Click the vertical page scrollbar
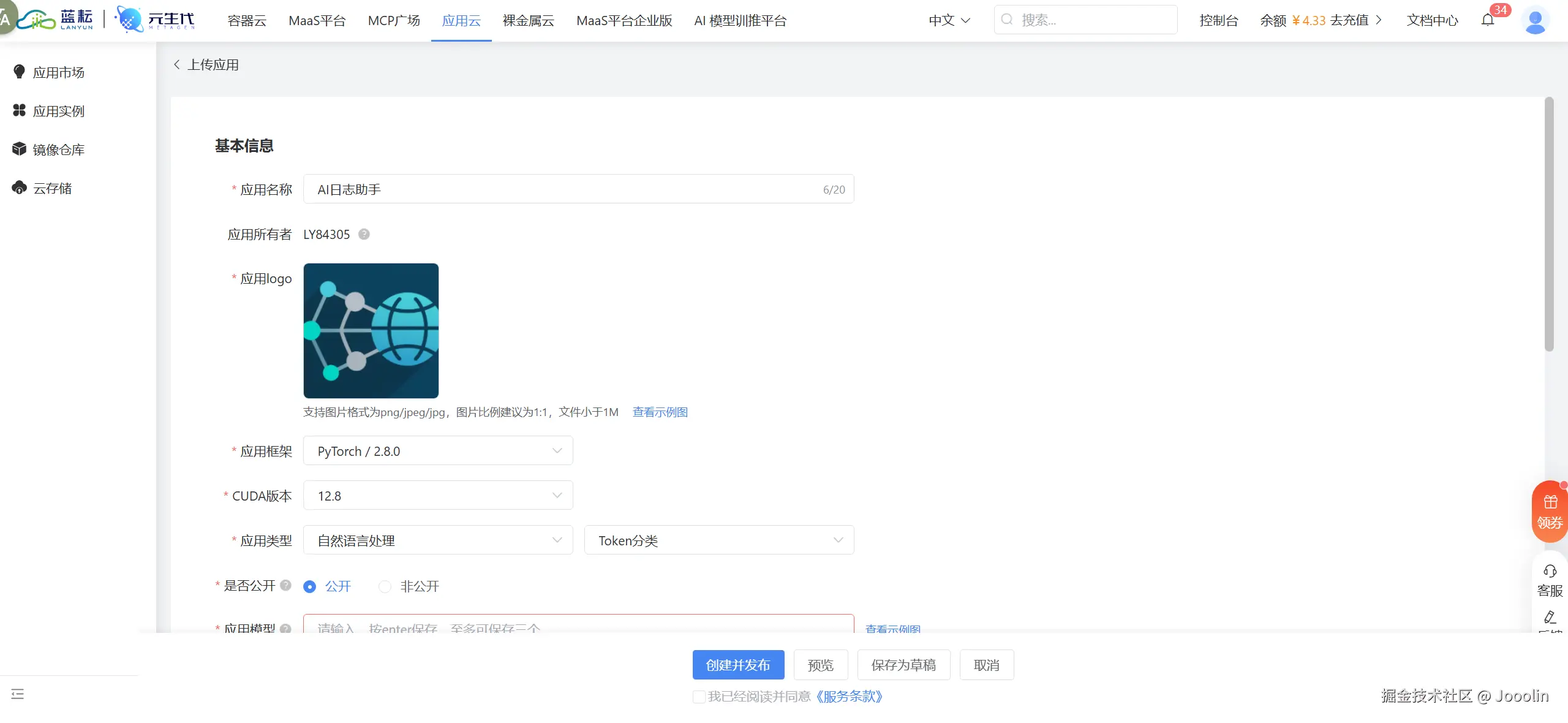 coord(1549,224)
